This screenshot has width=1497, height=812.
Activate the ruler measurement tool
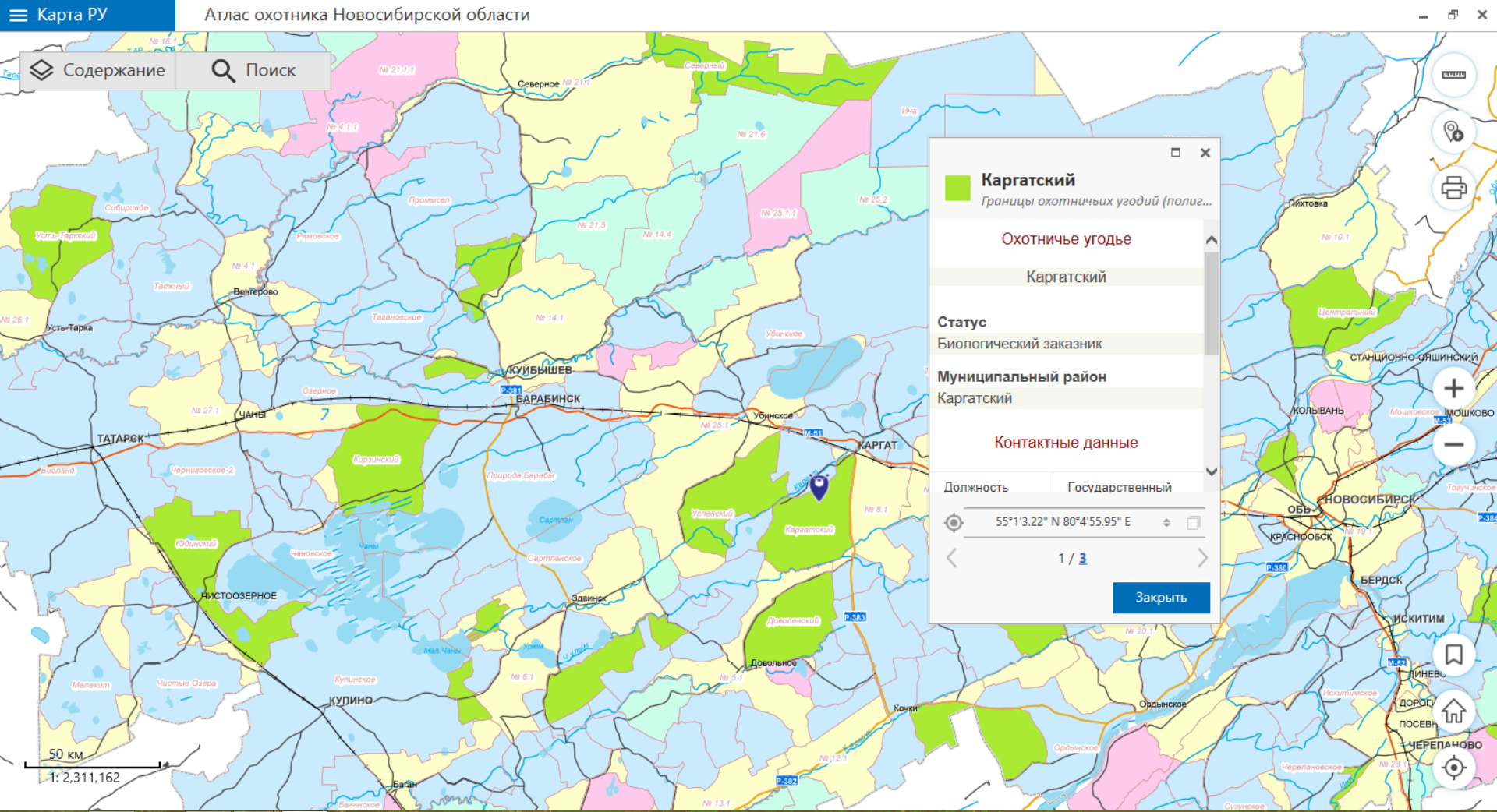pyautogui.click(x=1453, y=75)
